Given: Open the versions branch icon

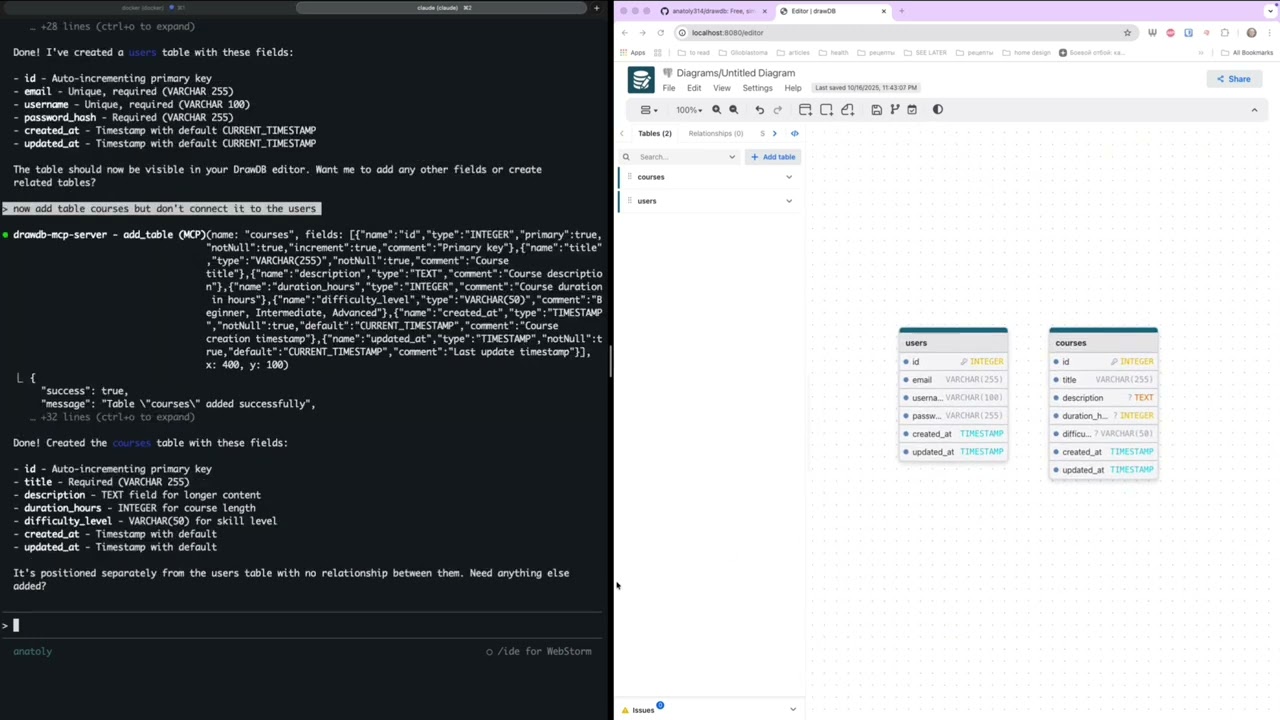Looking at the screenshot, I should click(894, 110).
